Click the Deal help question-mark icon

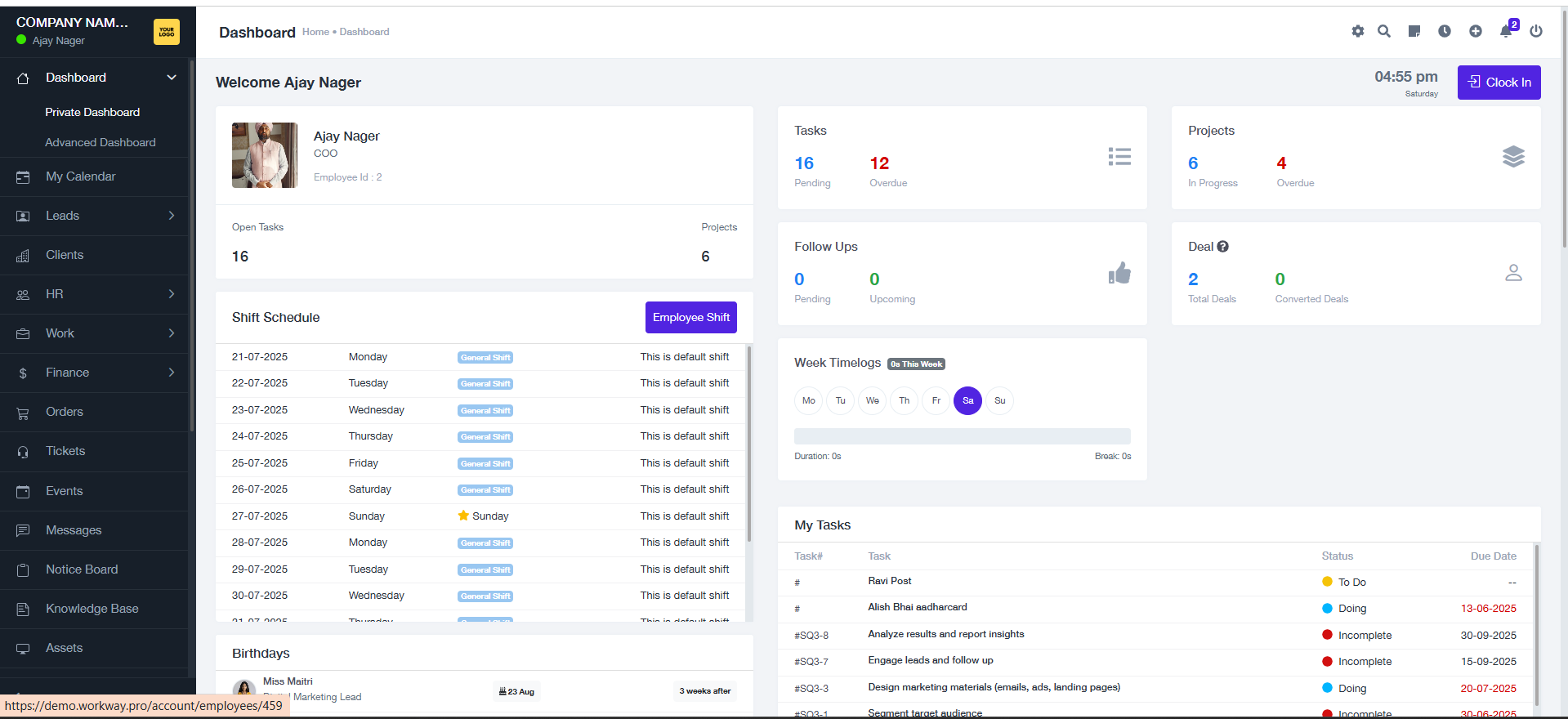click(x=1222, y=247)
